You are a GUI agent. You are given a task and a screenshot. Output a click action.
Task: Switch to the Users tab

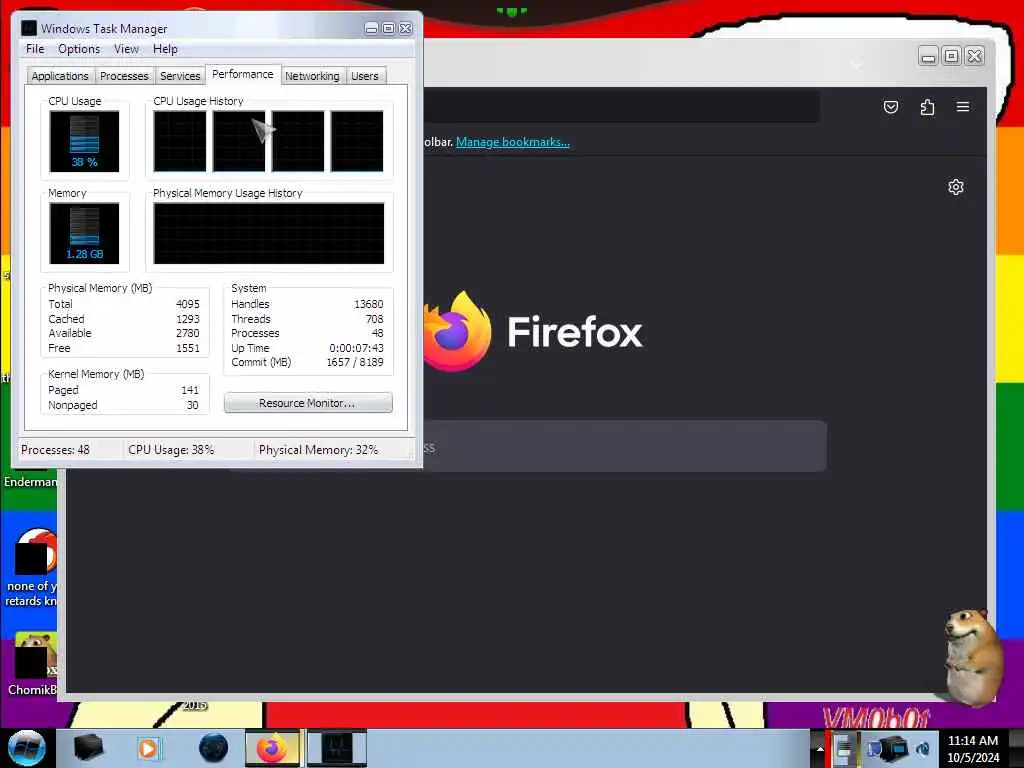pyautogui.click(x=365, y=76)
